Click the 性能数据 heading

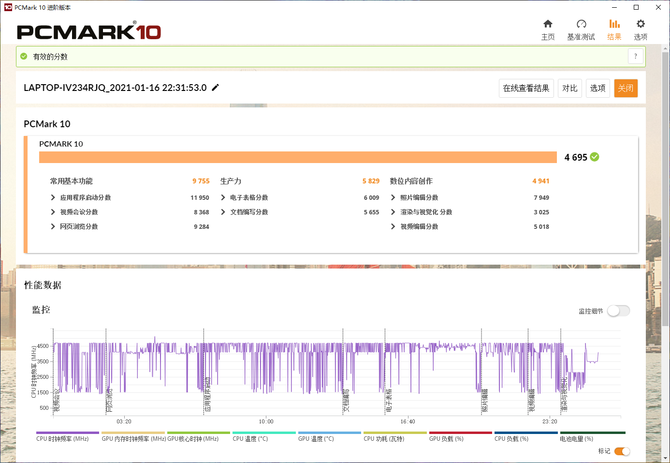pyautogui.click(x=42, y=285)
